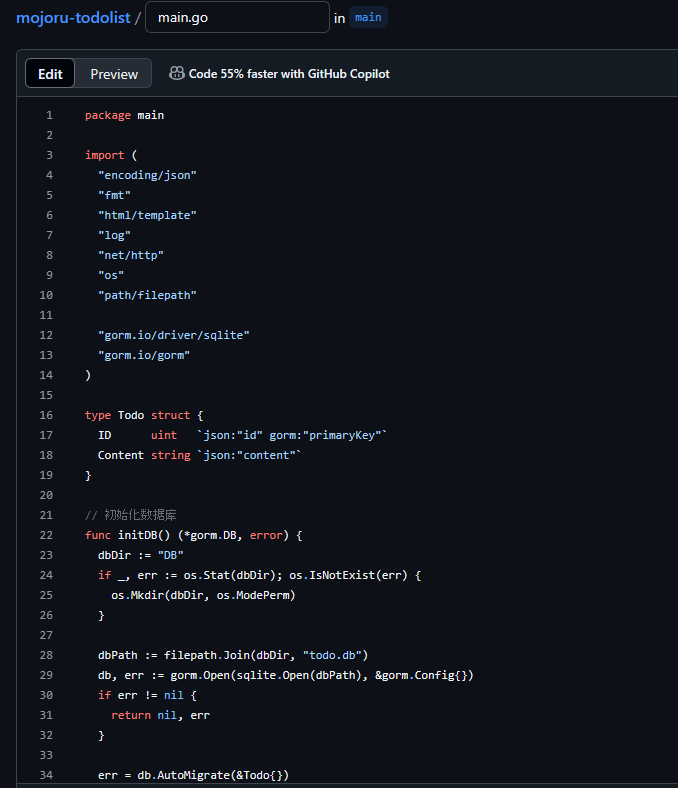The height and width of the screenshot is (788, 678).
Task: Click the filepath.Join dbPath line
Action: pyautogui.click(x=233, y=655)
